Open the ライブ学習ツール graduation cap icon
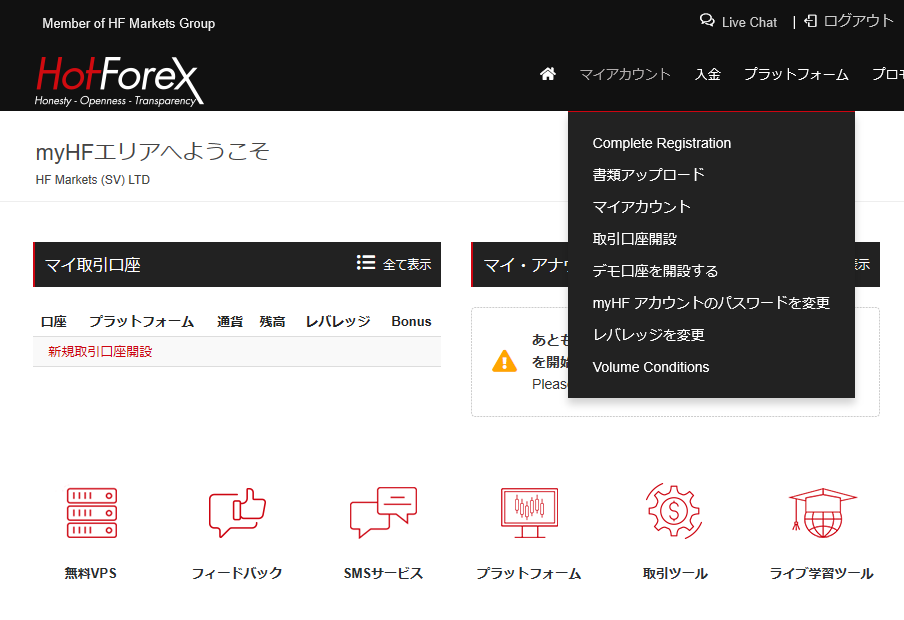Viewport: 904px width, 620px height. pos(823,513)
